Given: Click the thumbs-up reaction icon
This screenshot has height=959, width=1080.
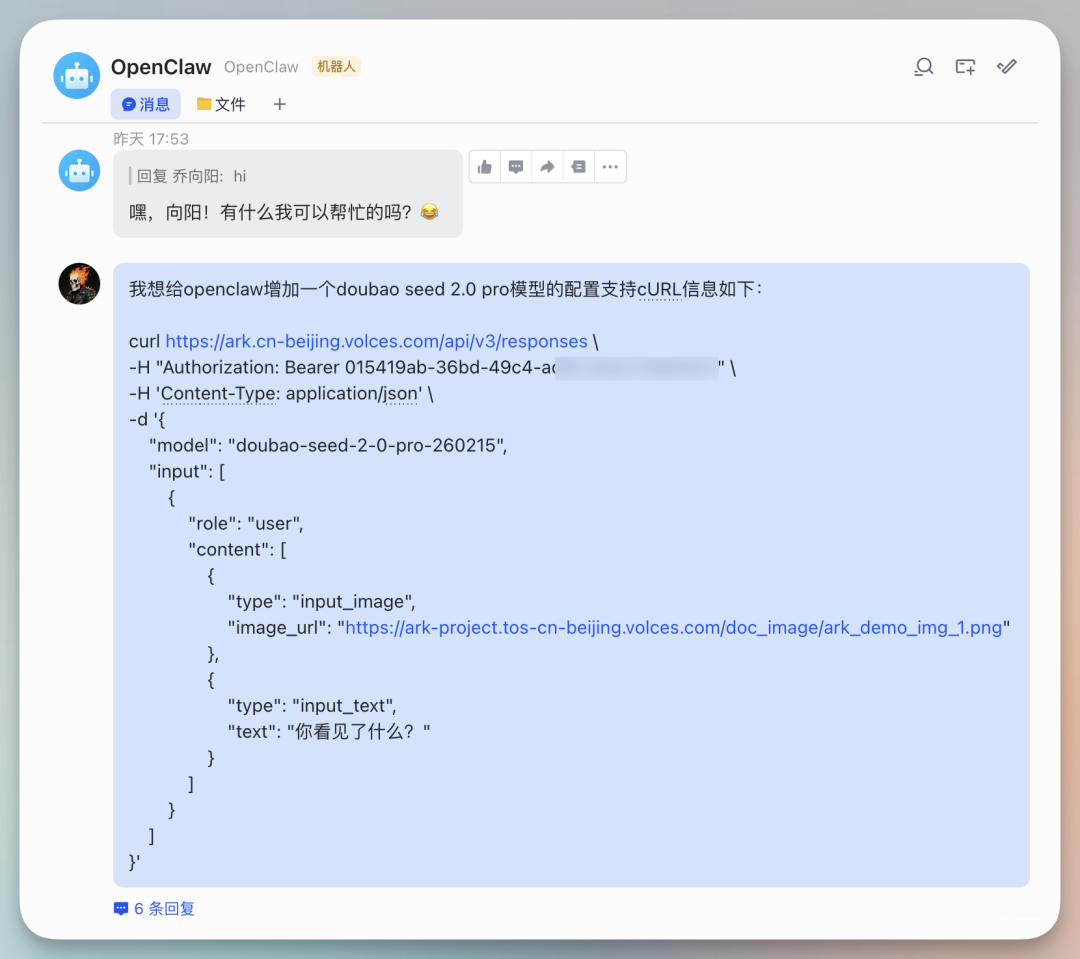Looking at the screenshot, I should 485,167.
